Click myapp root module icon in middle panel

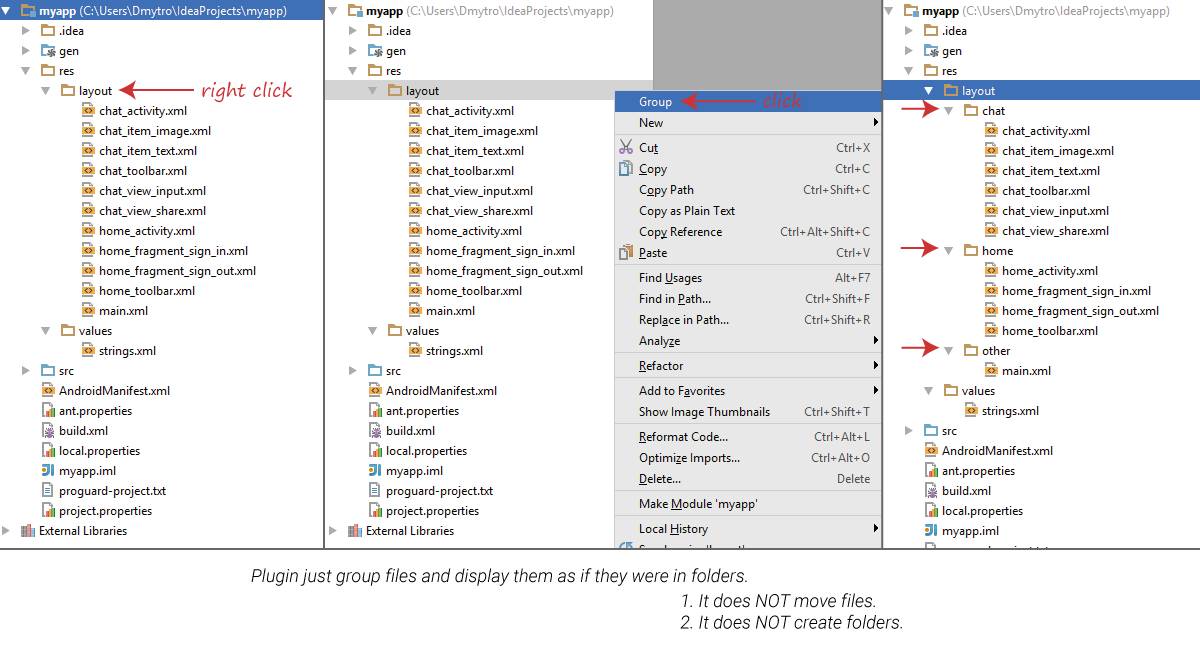pos(355,11)
